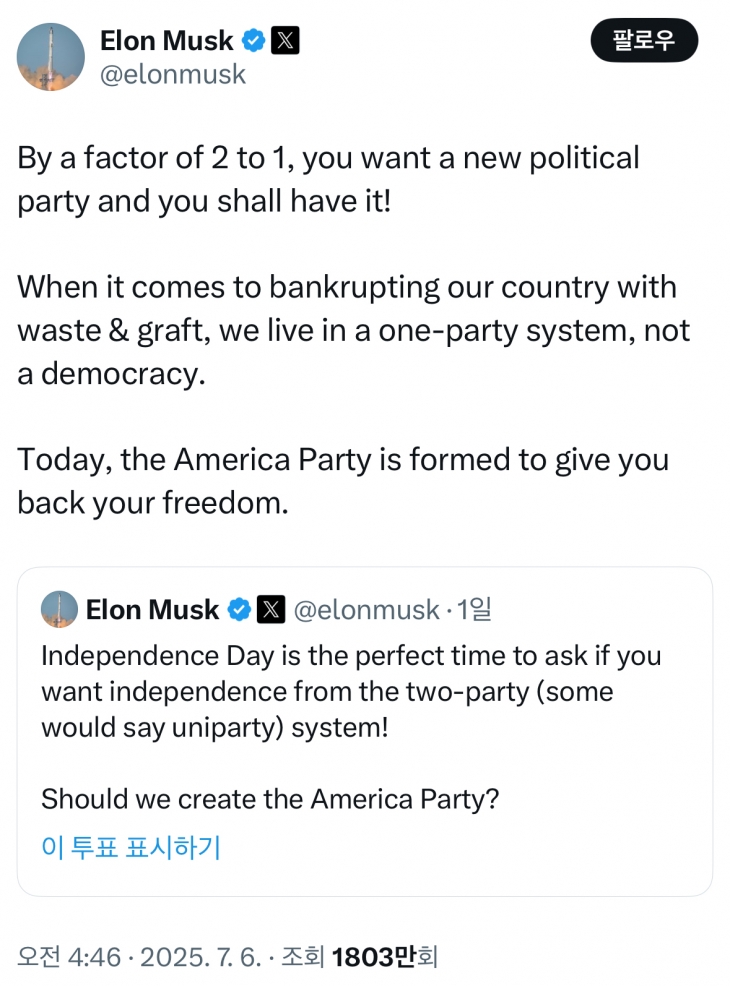This screenshot has height=986, width=730.
Task: Click the @elonmusk handle in the quoted tweet
Action: pos(367,609)
